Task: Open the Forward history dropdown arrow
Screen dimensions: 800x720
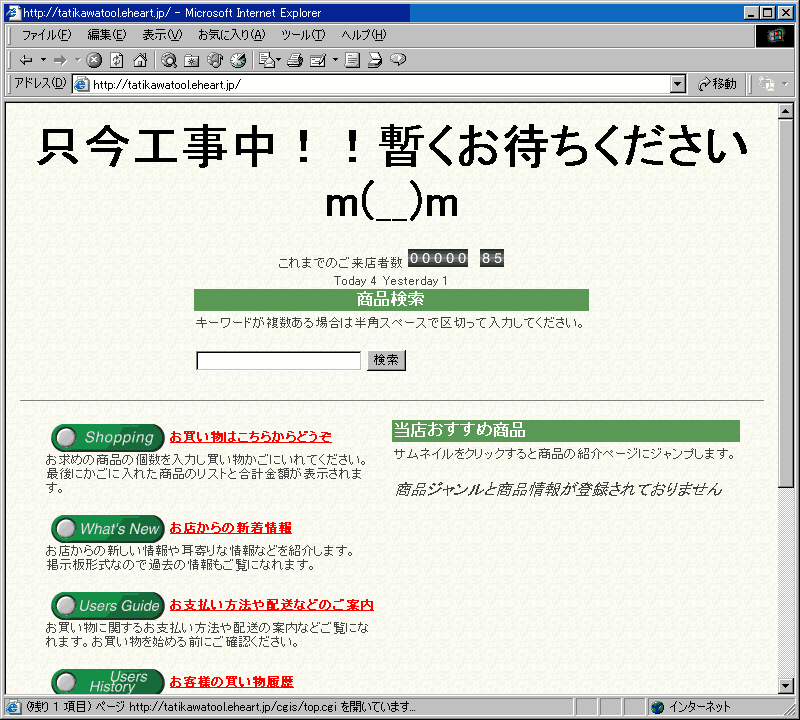Action: coord(78,60)
